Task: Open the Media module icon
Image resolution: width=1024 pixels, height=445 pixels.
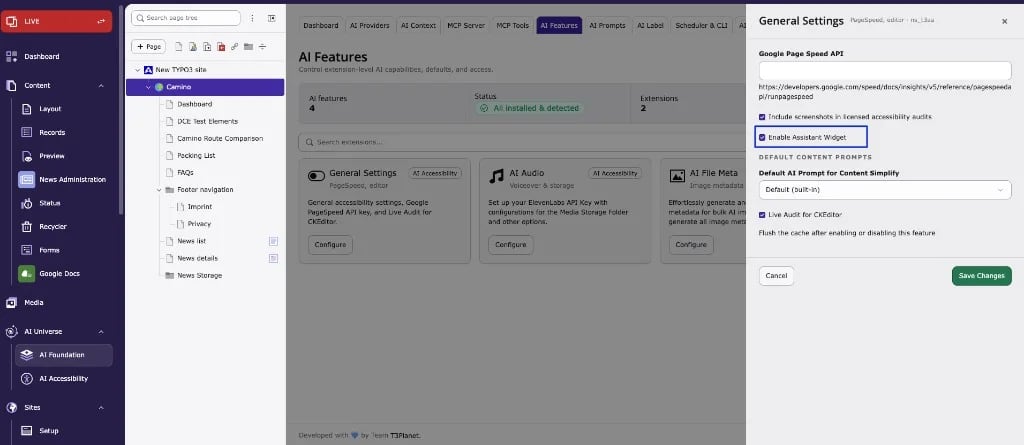Action: 11,303
